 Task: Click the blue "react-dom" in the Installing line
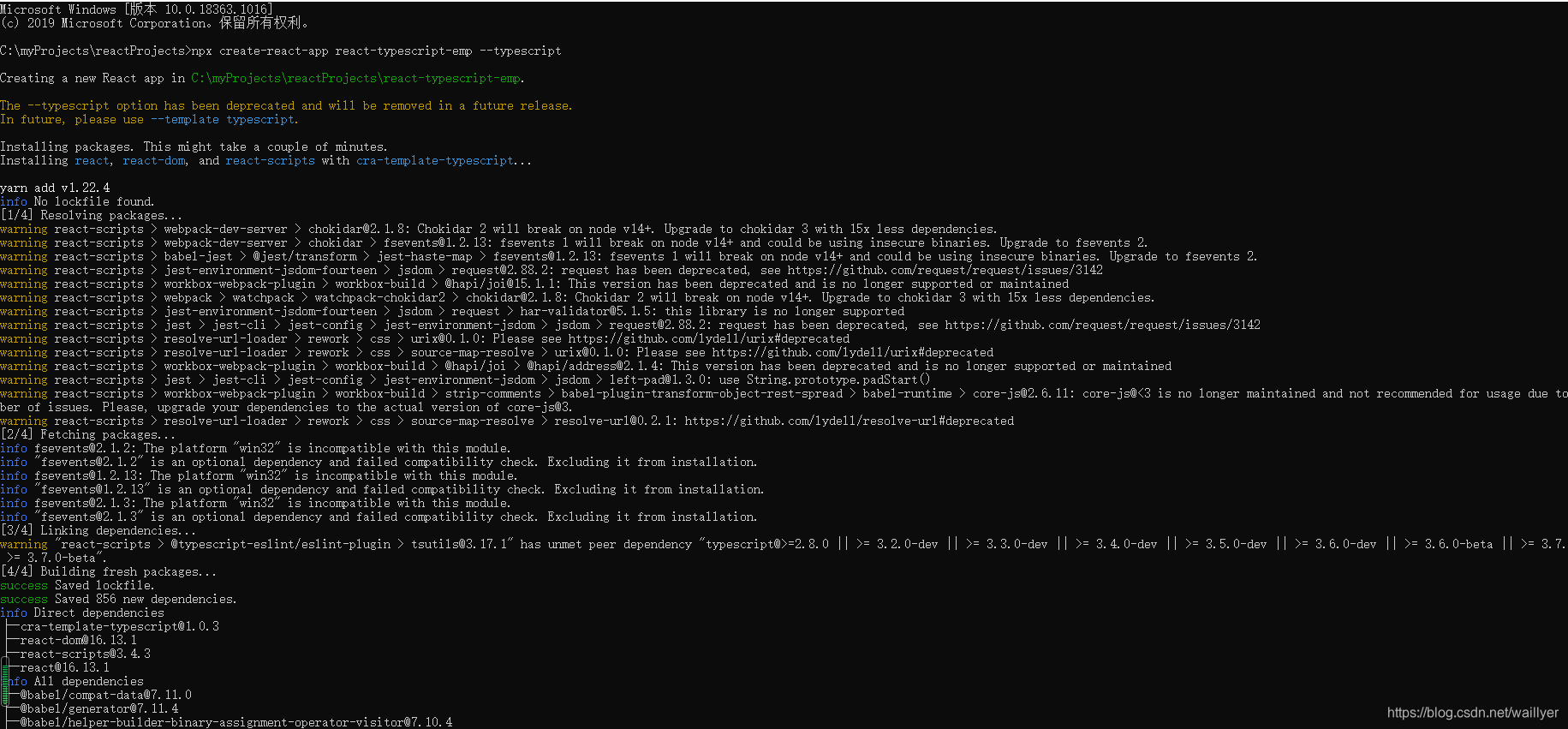pyautogui.click(x=154, y=160)
